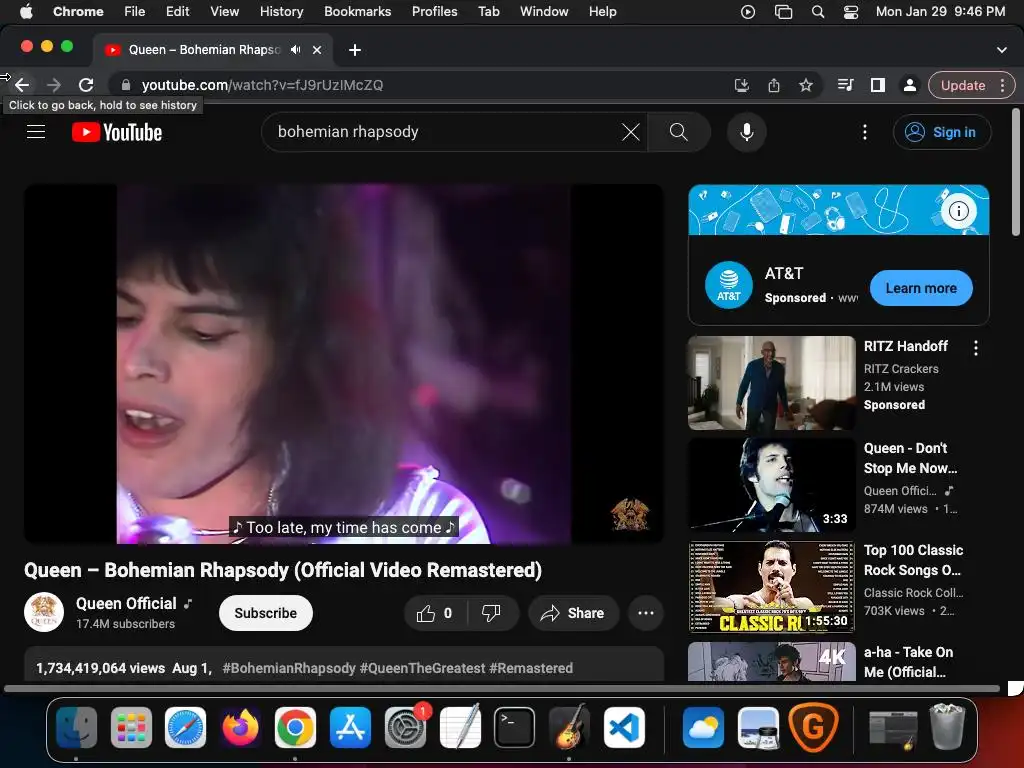
Task: Click Learn more on the AT&T ad
Action: [x=921, y=288]
